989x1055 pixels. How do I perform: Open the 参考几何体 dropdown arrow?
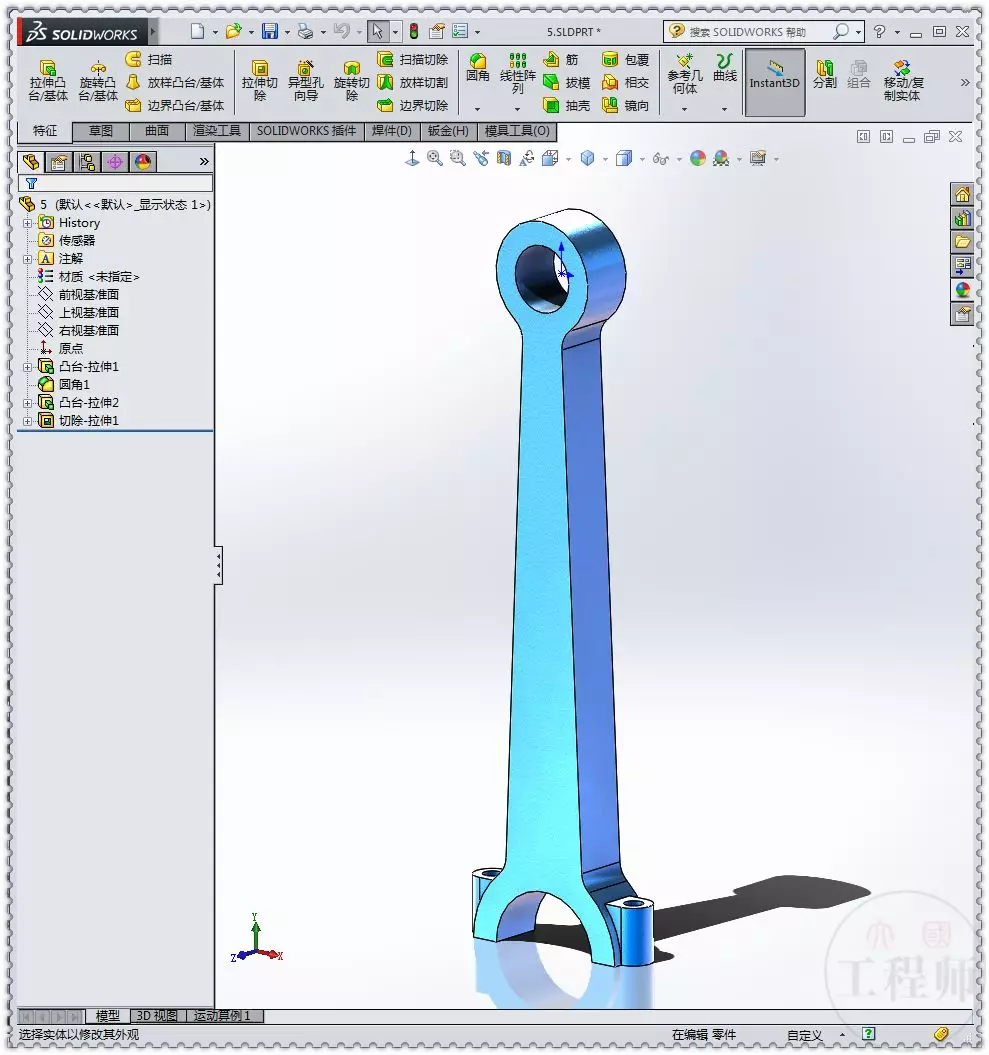pos(685,108)
